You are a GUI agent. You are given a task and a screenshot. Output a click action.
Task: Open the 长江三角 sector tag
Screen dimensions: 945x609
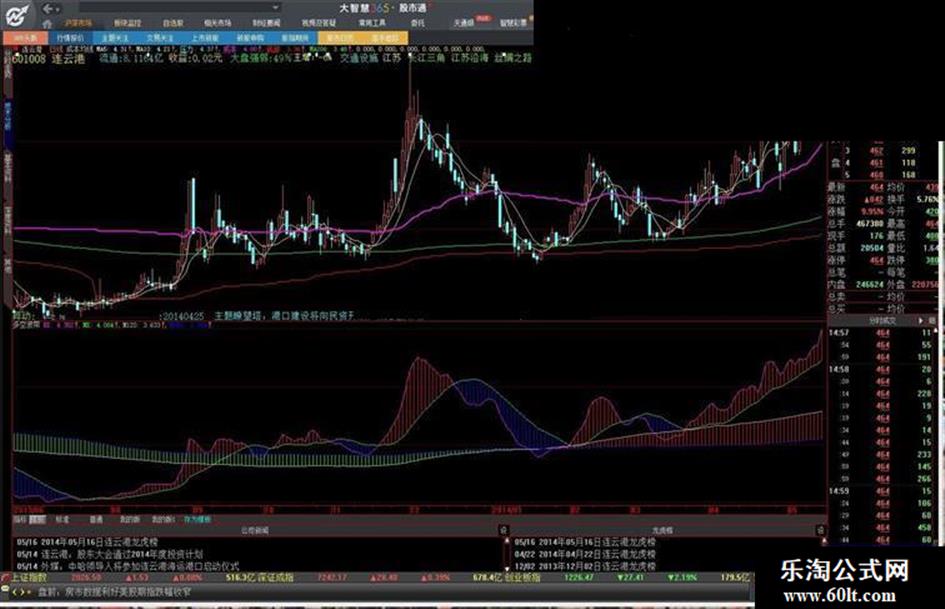[426, 58]
